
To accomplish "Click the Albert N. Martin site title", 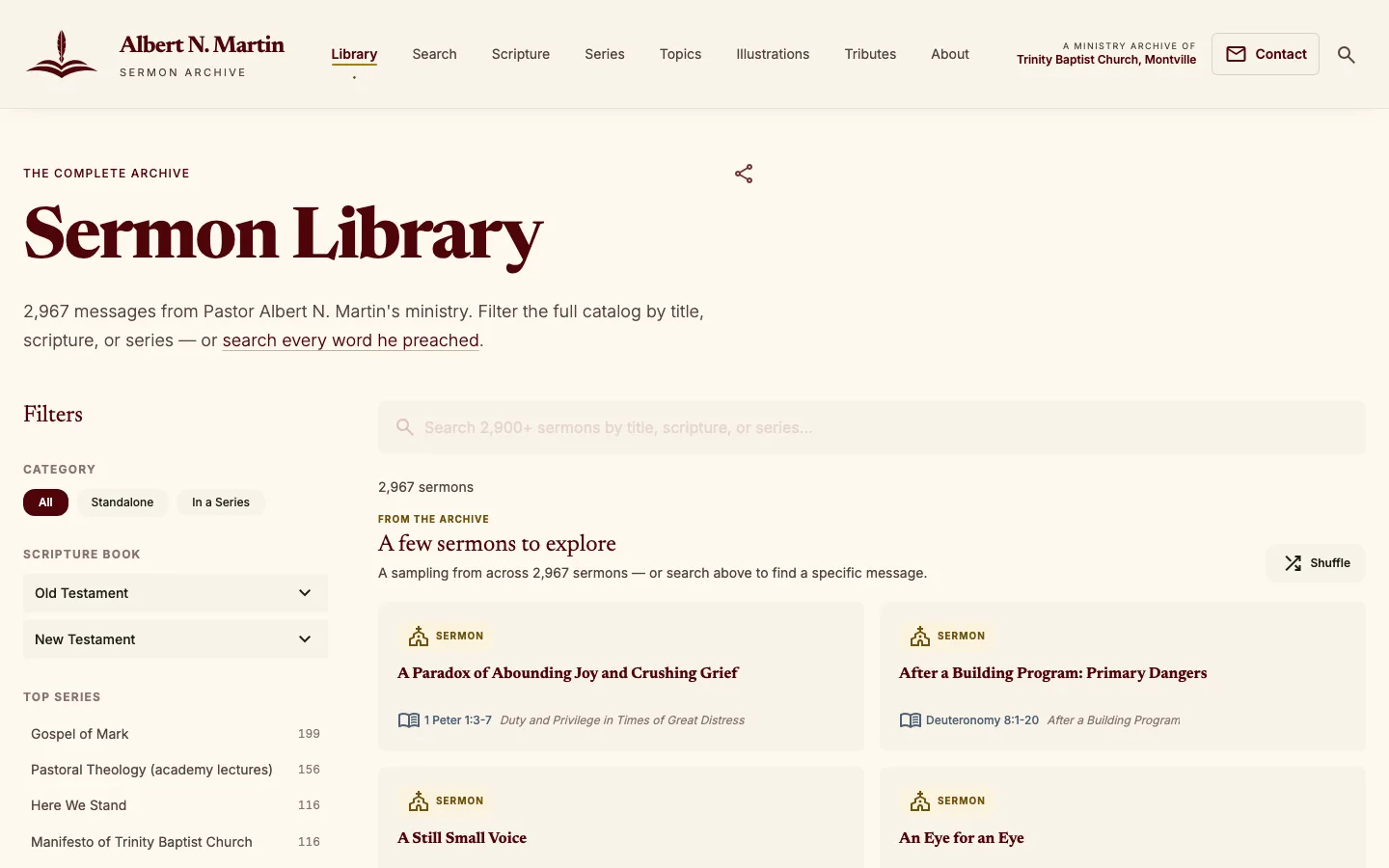I will coord(202,44).
